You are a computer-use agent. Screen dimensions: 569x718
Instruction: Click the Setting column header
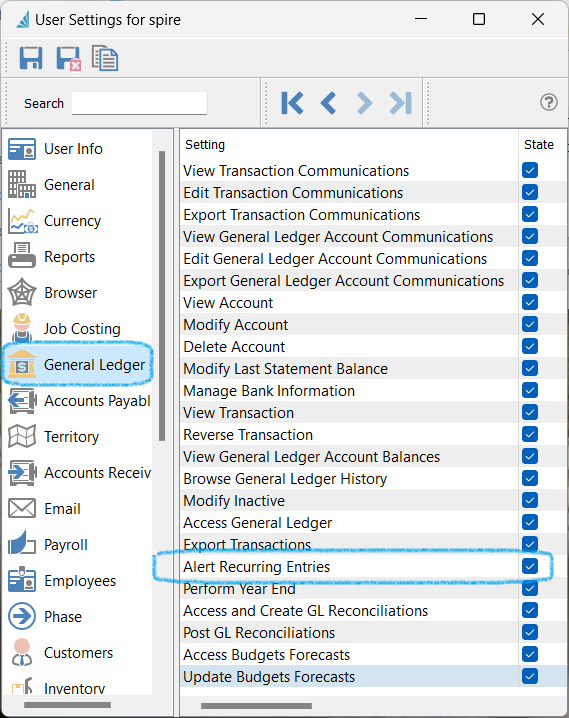point(205,145)
